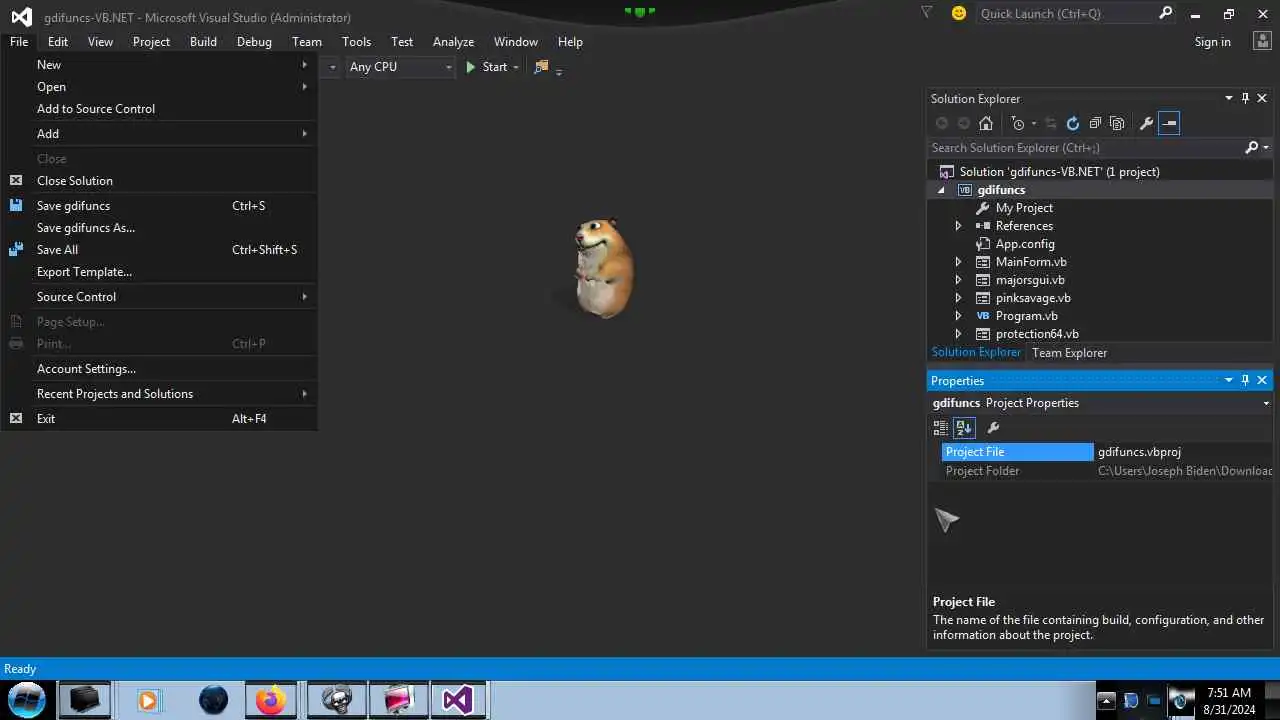This screenshot has height=720, width=1280.
Task: Expand the References node
Action: (958, 226)
